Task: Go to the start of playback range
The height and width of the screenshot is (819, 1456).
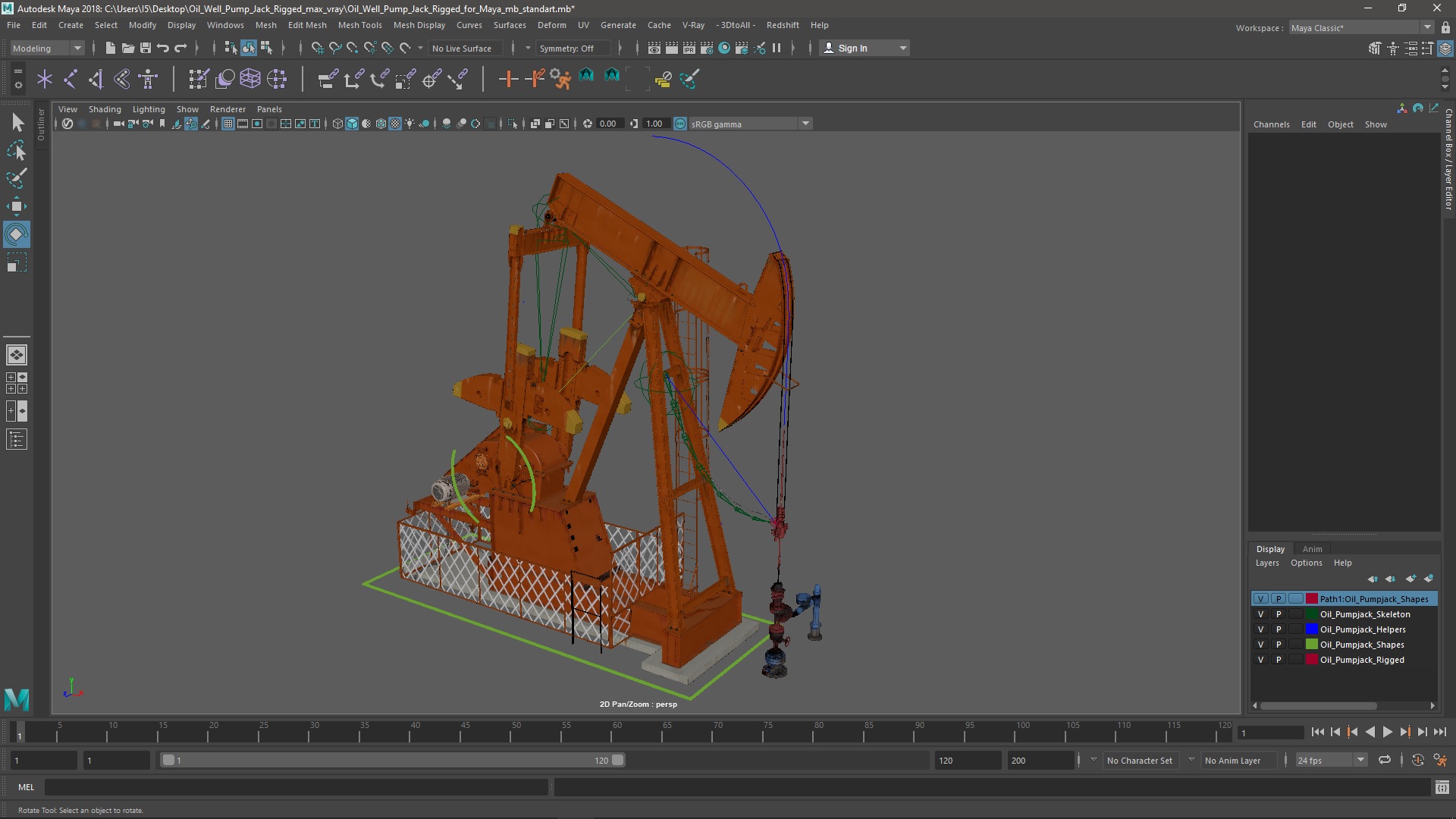Action: pos(1317,732)
